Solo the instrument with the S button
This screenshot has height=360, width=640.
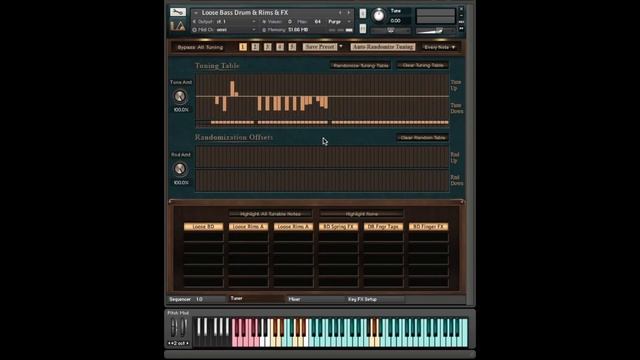362,13
